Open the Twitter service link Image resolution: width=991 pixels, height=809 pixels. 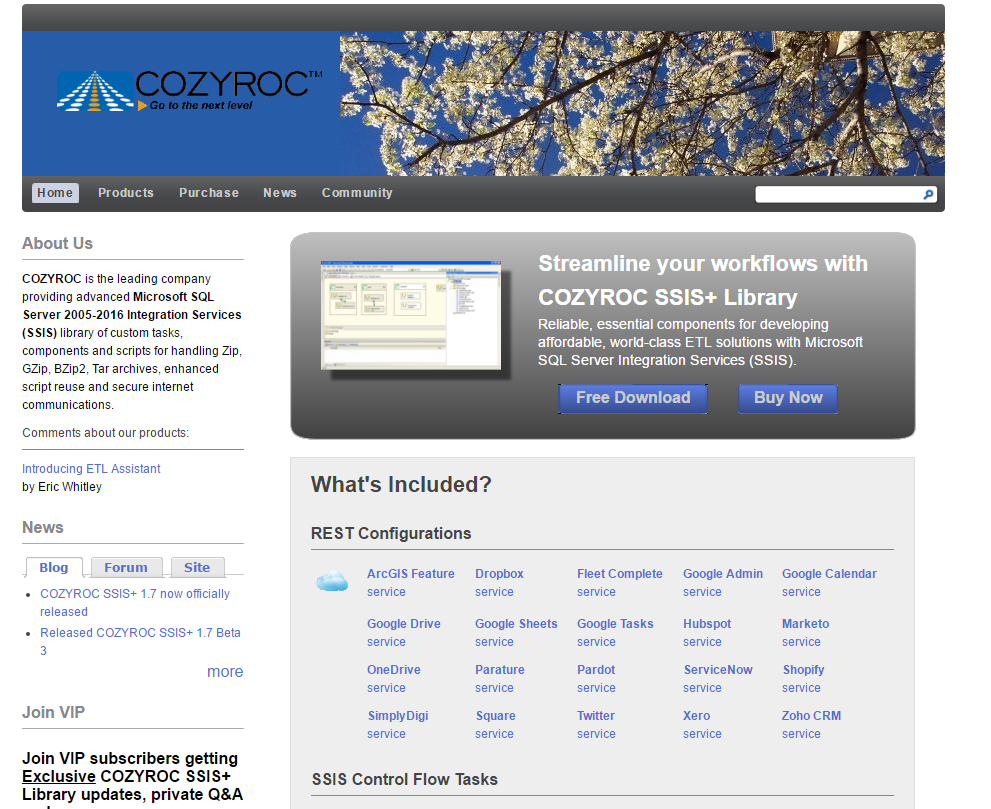(596, 725)
